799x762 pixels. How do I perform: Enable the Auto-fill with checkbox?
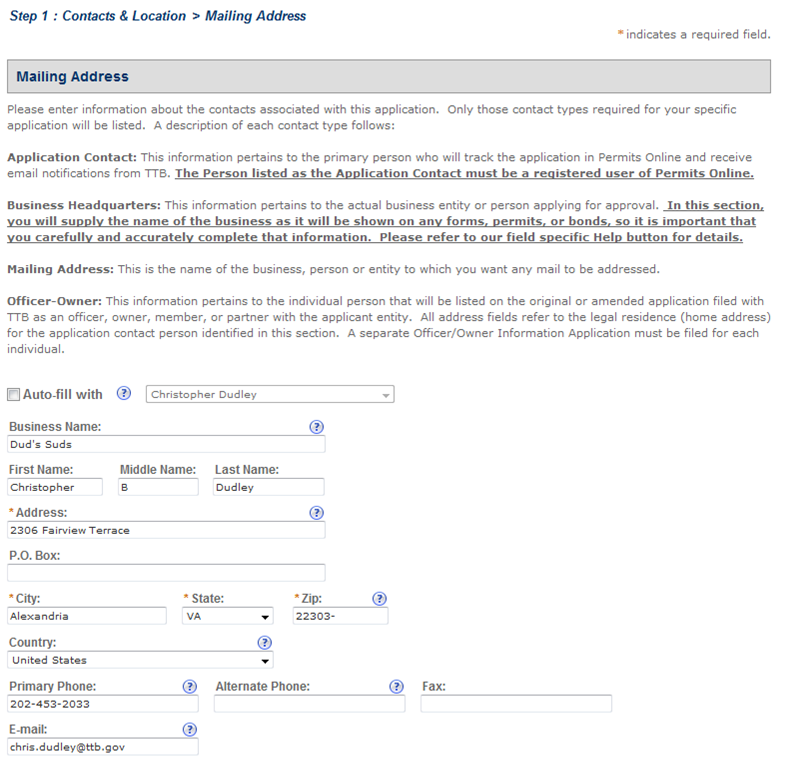[x=13, y=395]
